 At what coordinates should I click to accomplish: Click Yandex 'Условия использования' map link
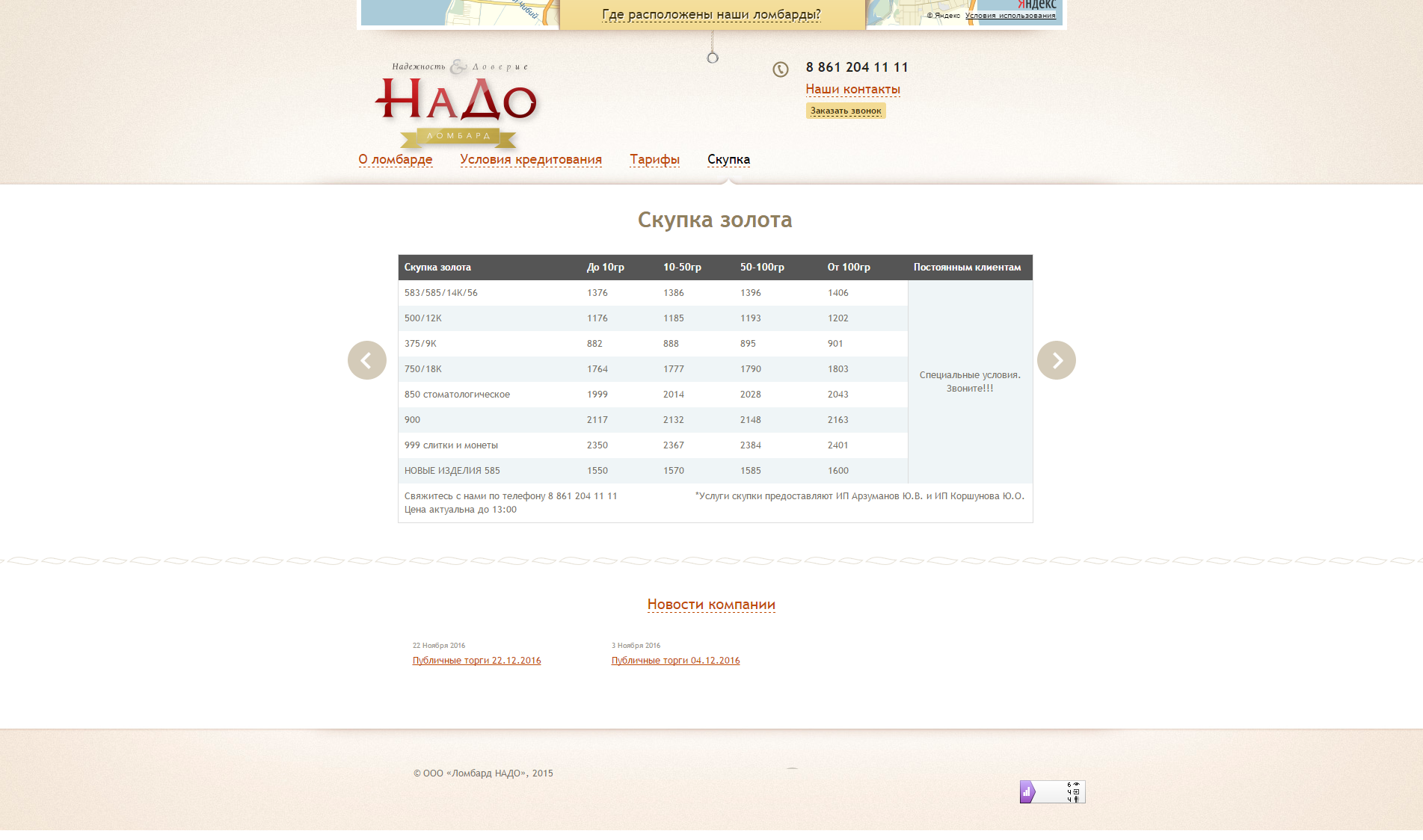(1010, 16)
